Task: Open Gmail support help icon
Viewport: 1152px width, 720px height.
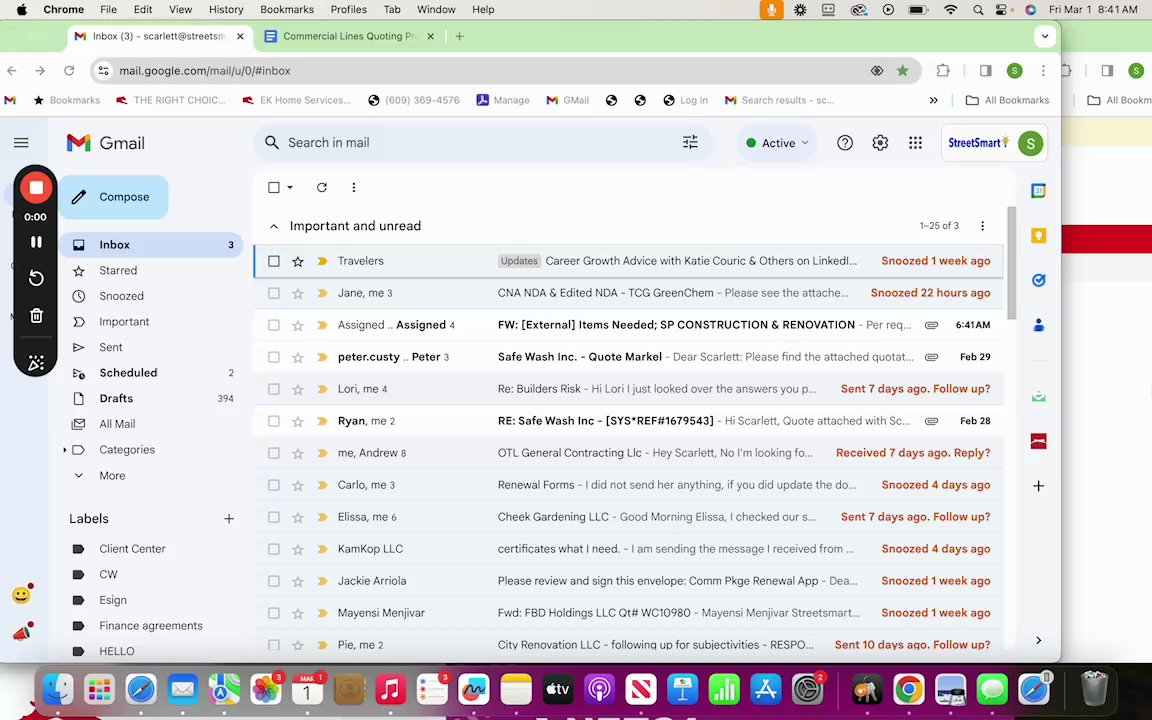Action: point(845,143)
